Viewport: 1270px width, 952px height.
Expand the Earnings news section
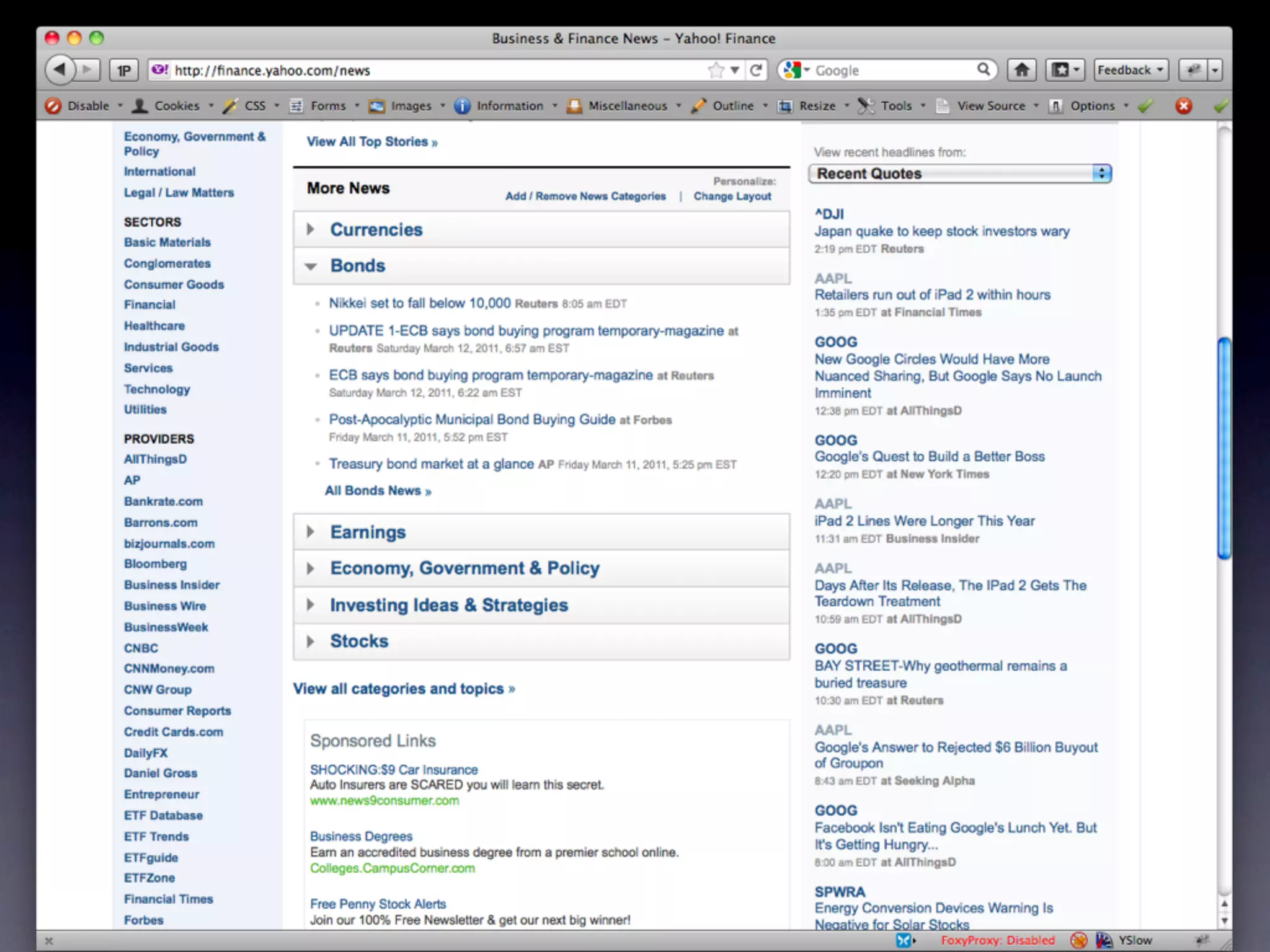(x=311, y=532)
